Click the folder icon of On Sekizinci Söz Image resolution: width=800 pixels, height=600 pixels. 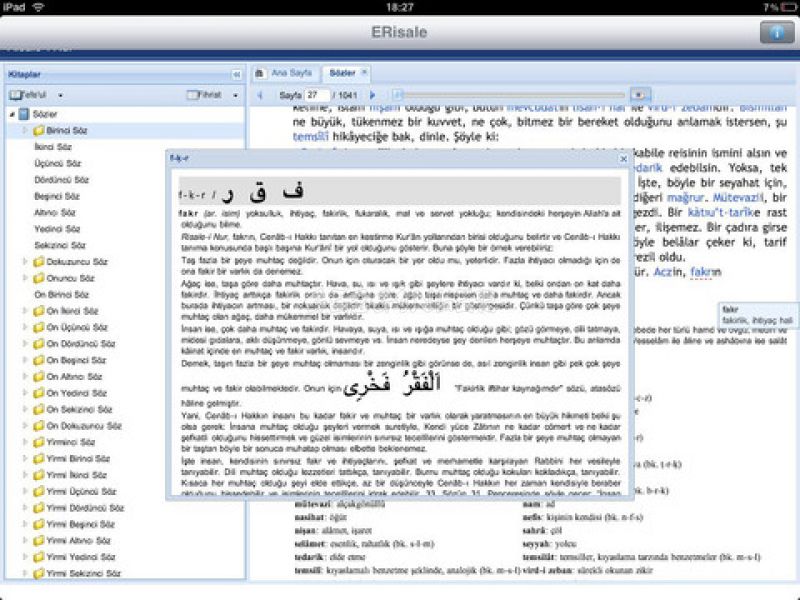(x=38, y=409)
